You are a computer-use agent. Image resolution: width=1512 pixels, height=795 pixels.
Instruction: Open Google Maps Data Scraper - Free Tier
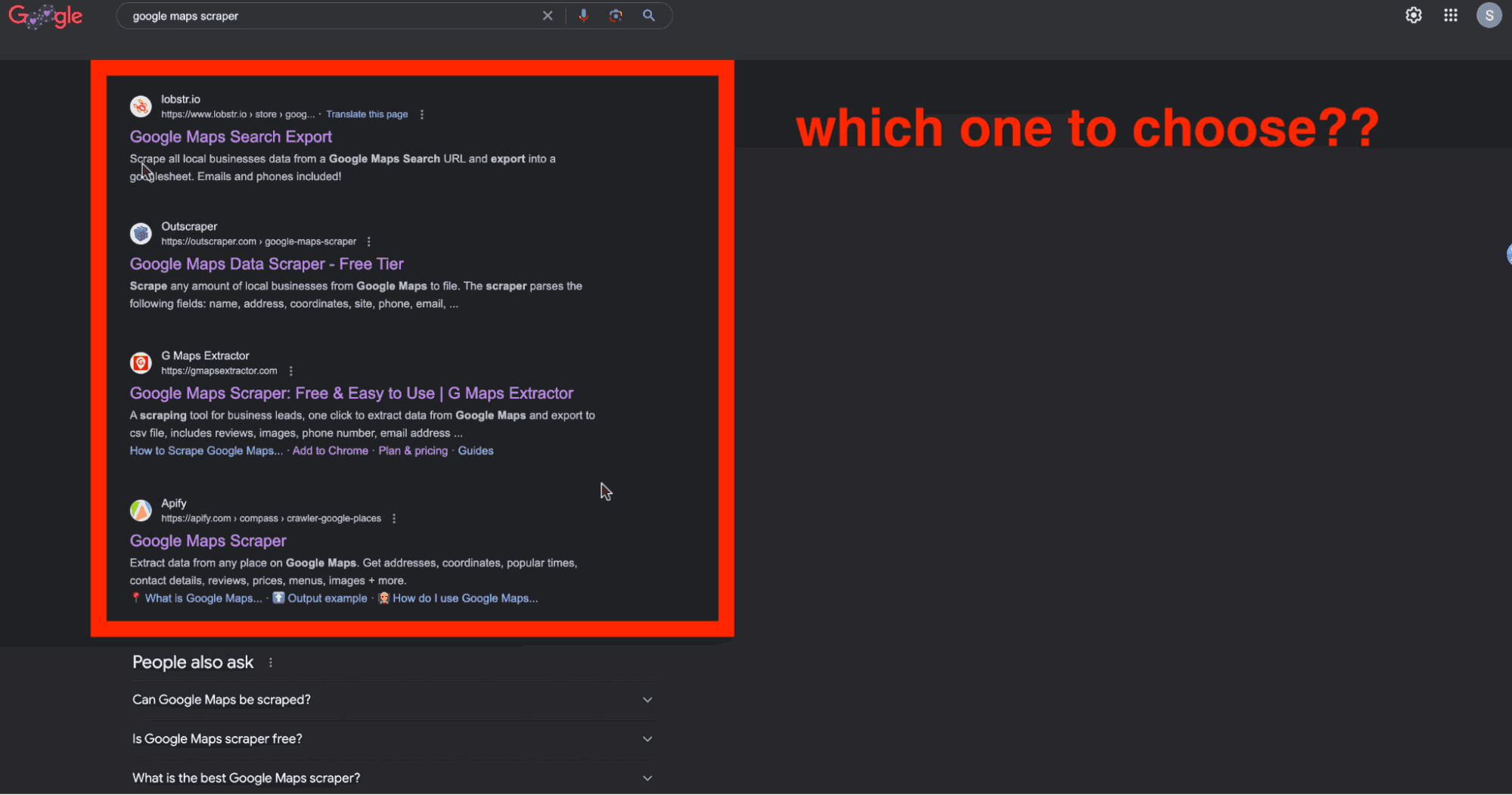[x=266, y=264]
